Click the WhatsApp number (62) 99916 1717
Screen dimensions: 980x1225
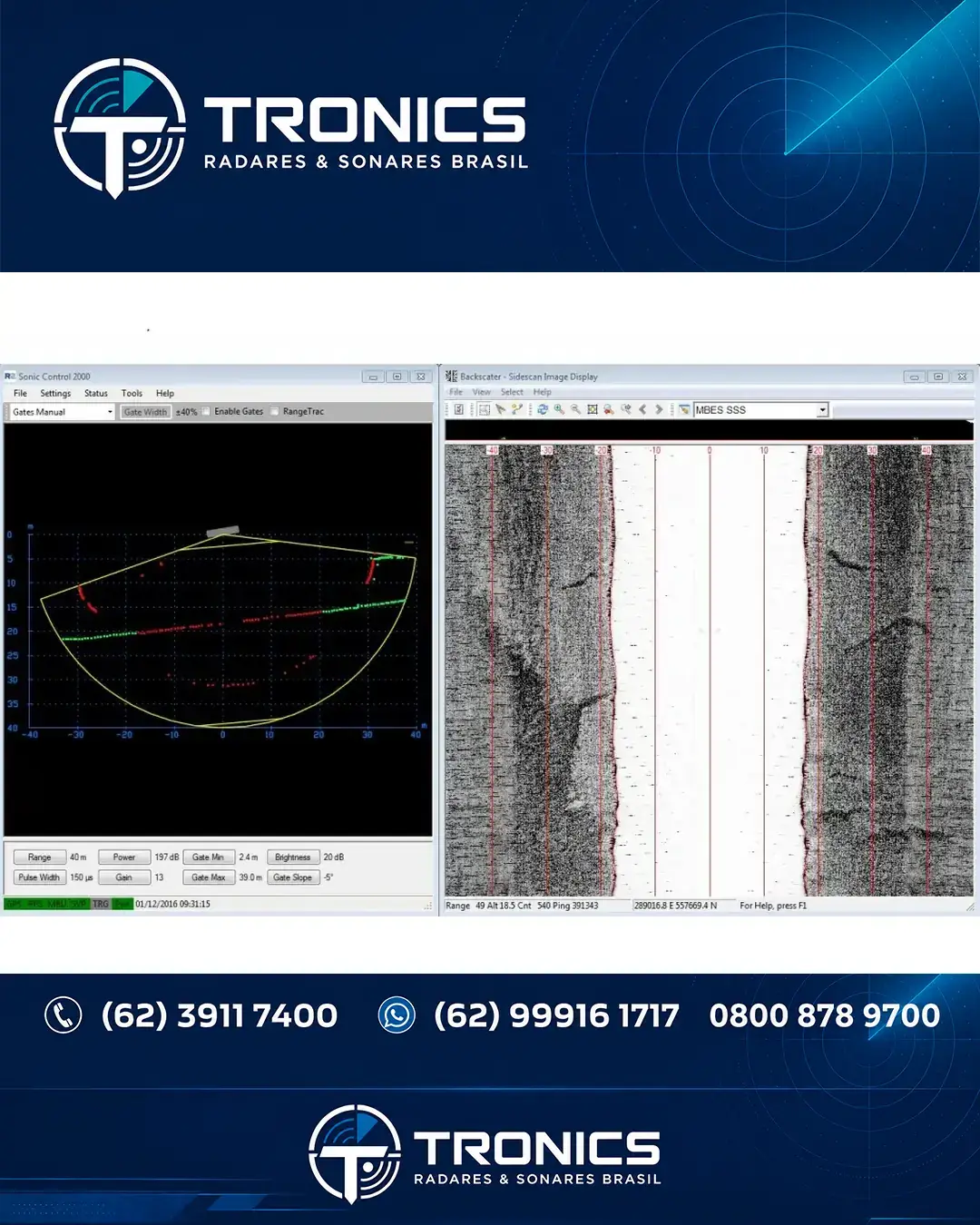[556, 1015]
